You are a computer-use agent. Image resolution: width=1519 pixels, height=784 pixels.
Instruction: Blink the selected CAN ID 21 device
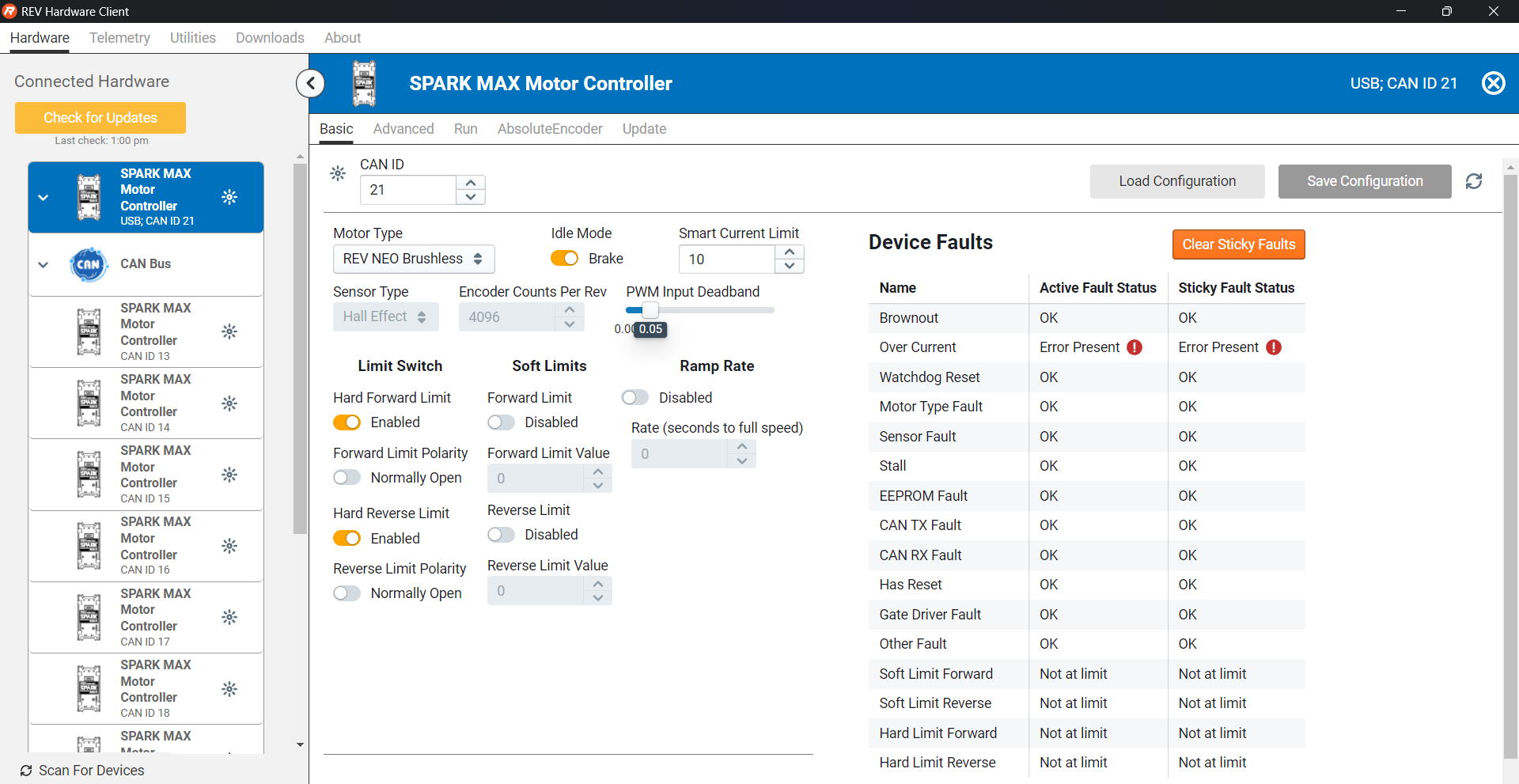[x=229, y=197]
